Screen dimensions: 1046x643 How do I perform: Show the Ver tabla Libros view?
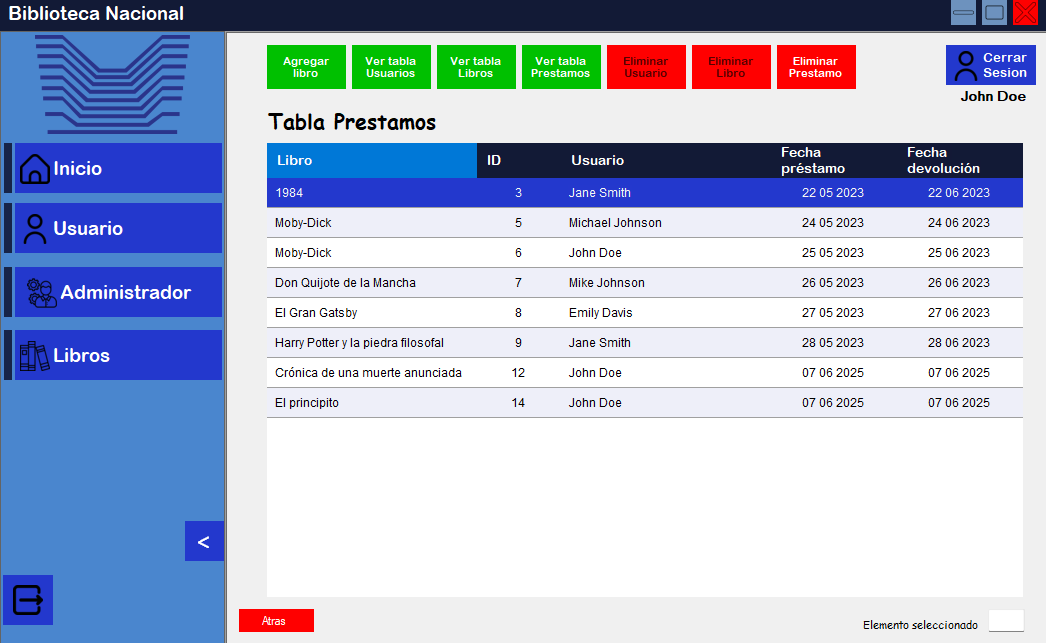tap(476, 67)
